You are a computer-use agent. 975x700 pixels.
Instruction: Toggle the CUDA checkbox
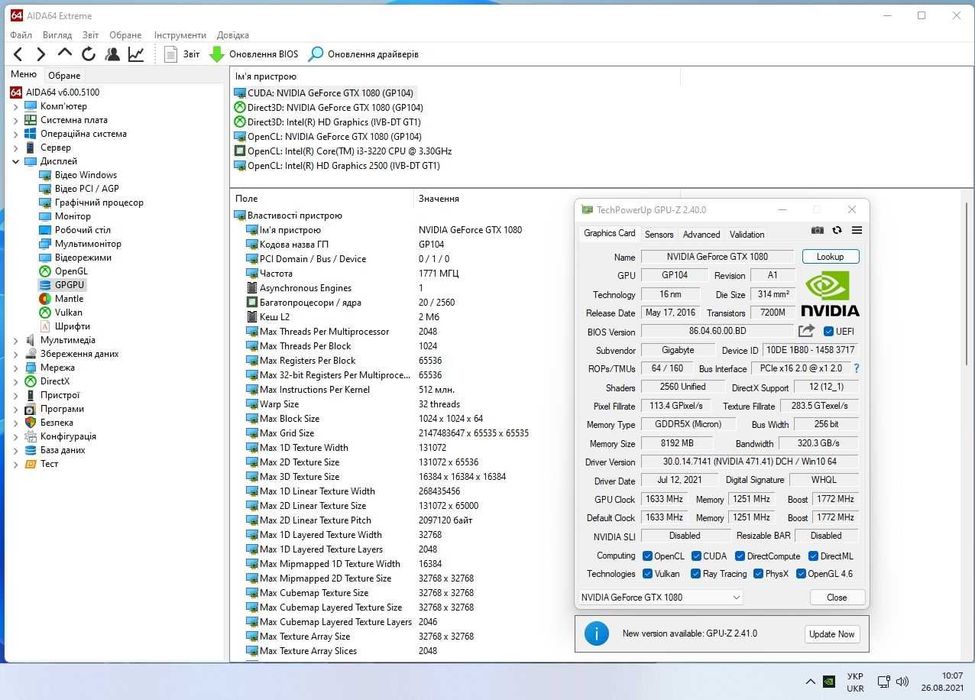[x=696, y=556]
